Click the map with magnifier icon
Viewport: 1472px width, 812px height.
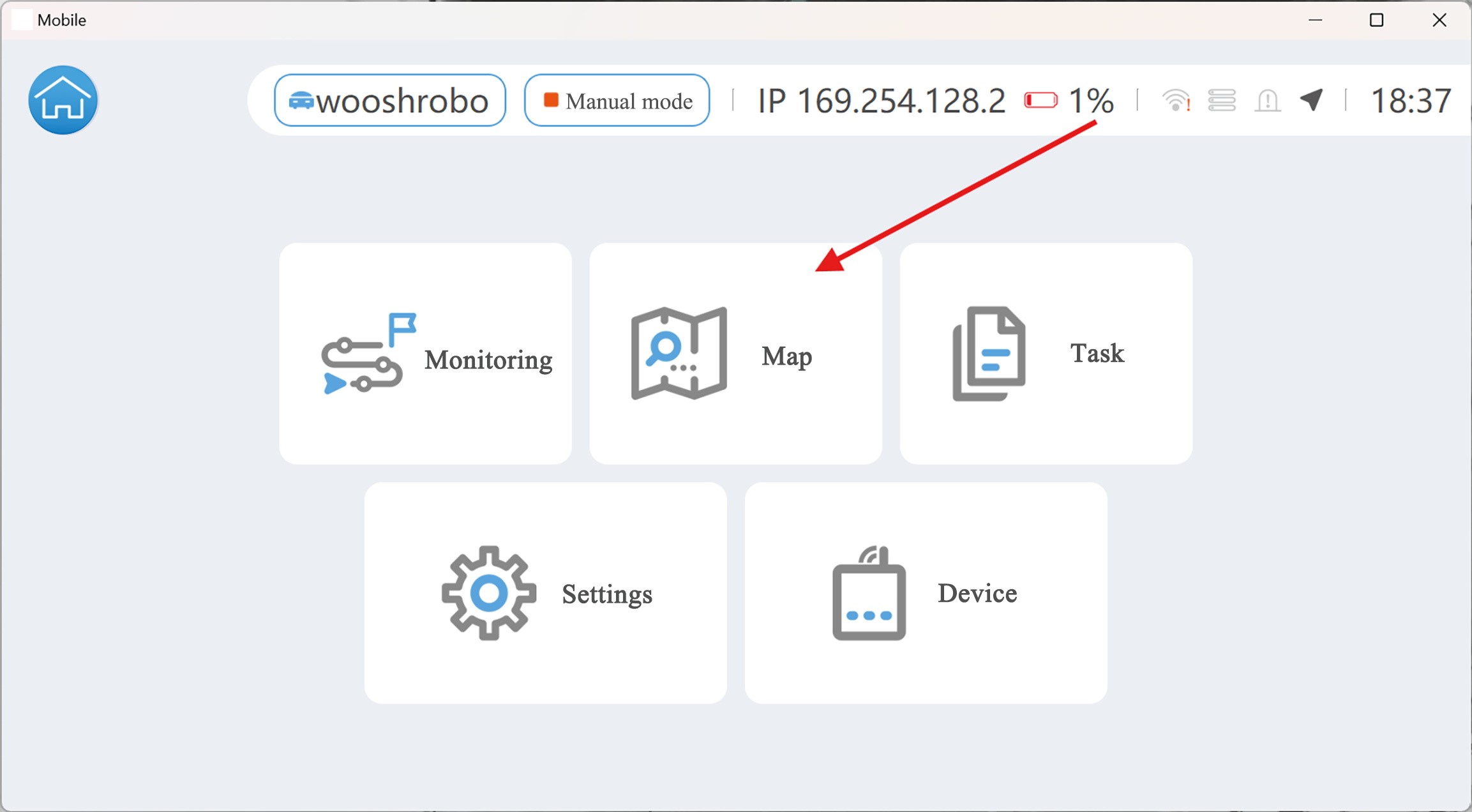click(x=679, y=353)
